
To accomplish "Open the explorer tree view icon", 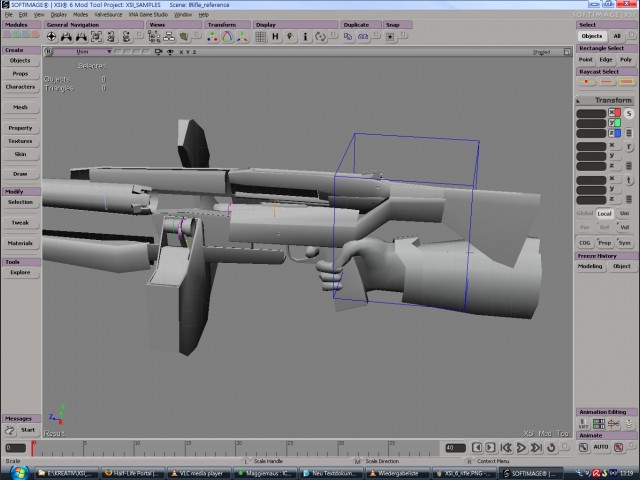I will coord(154,37).
